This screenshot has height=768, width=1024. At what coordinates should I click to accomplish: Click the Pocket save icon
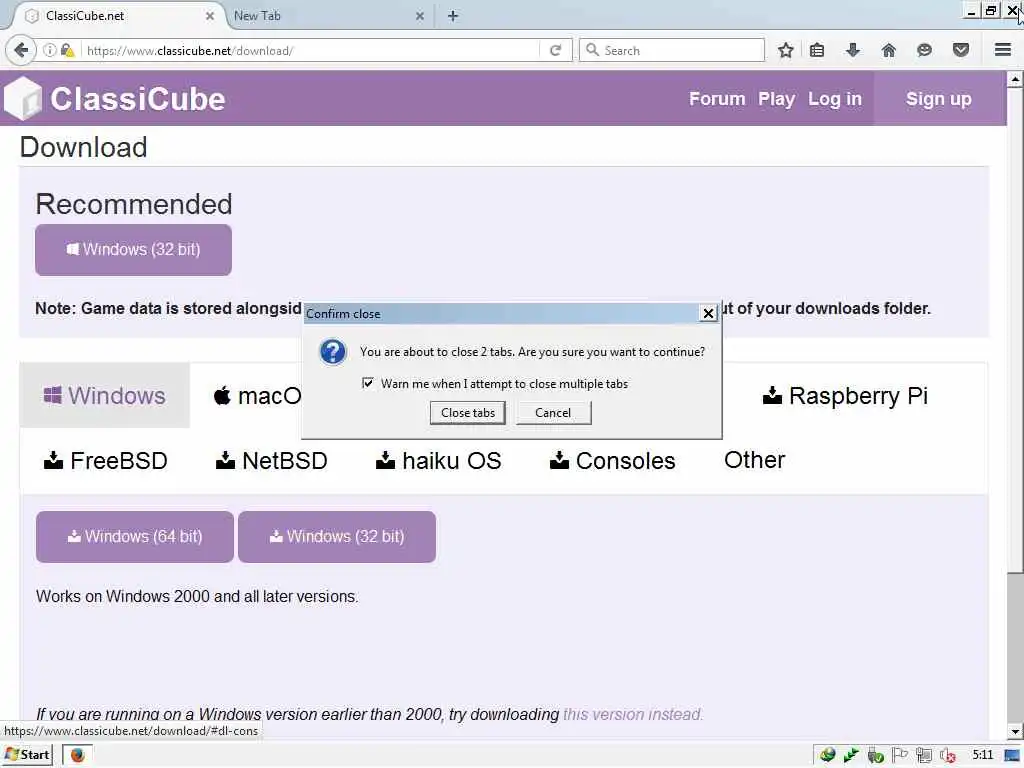(961, 50)
